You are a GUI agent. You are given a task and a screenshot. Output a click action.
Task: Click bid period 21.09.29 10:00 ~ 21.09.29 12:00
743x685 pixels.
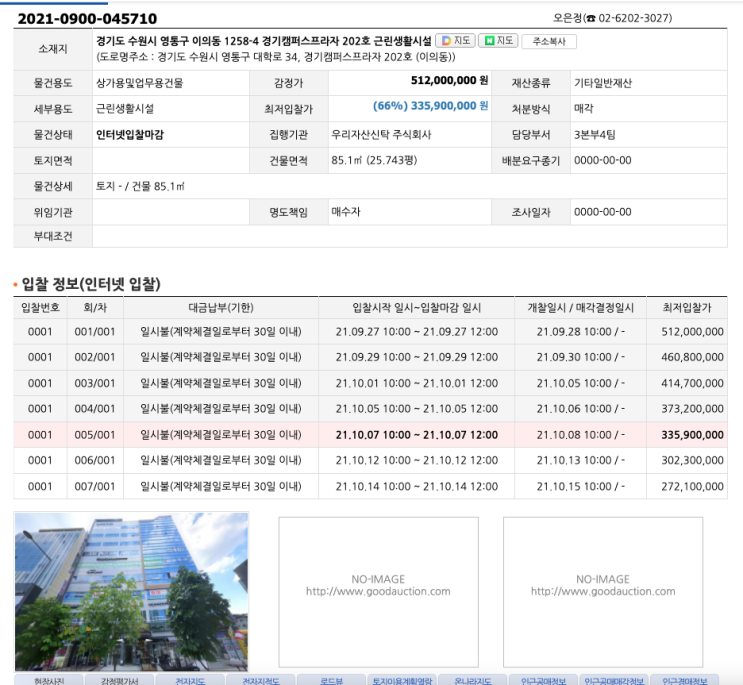[417, 357]
